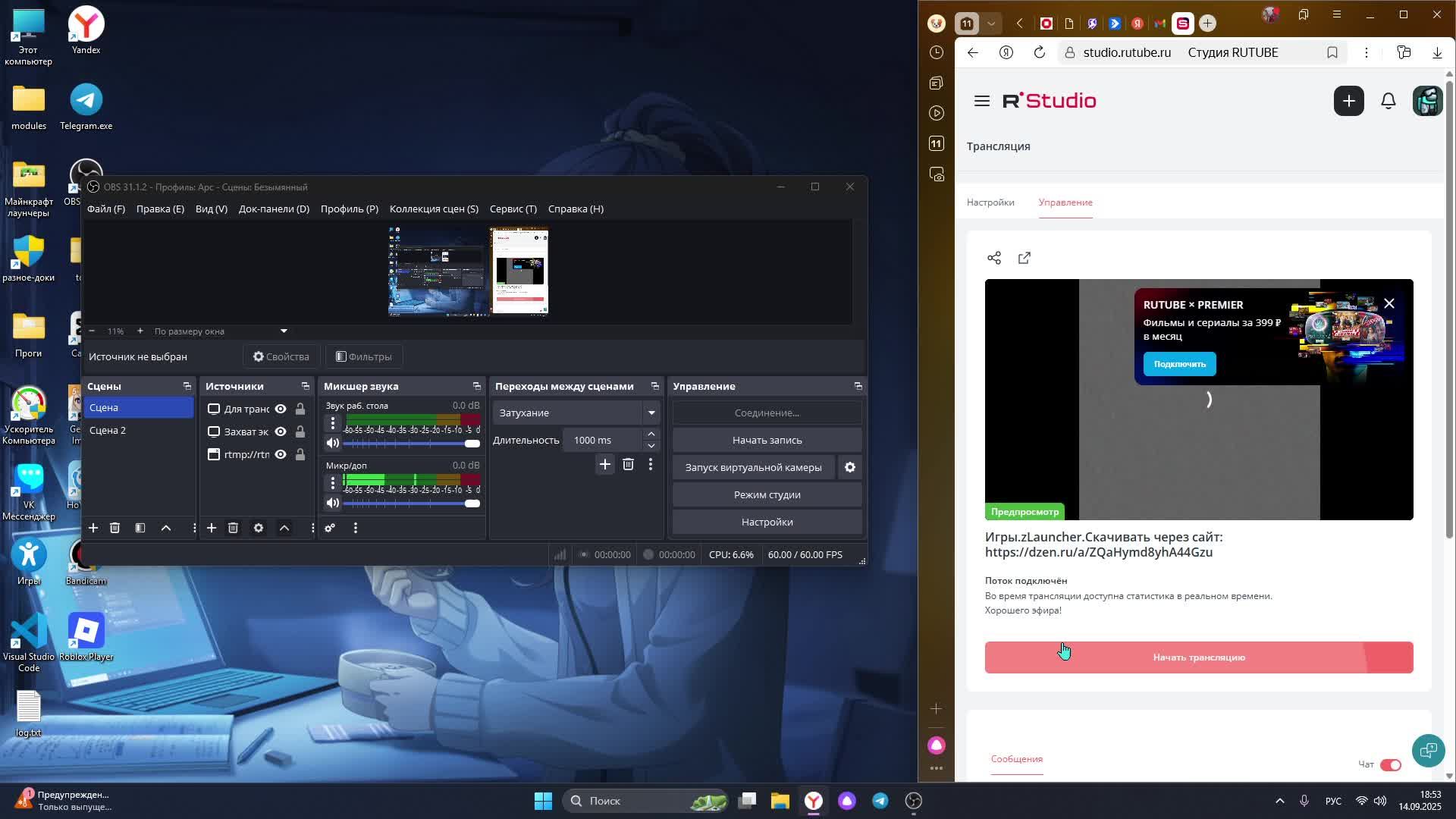1456x819 pixels.
Task: Unlock the Захват экрана source lock
Action: pyautogui.click(x=300, y=432)
